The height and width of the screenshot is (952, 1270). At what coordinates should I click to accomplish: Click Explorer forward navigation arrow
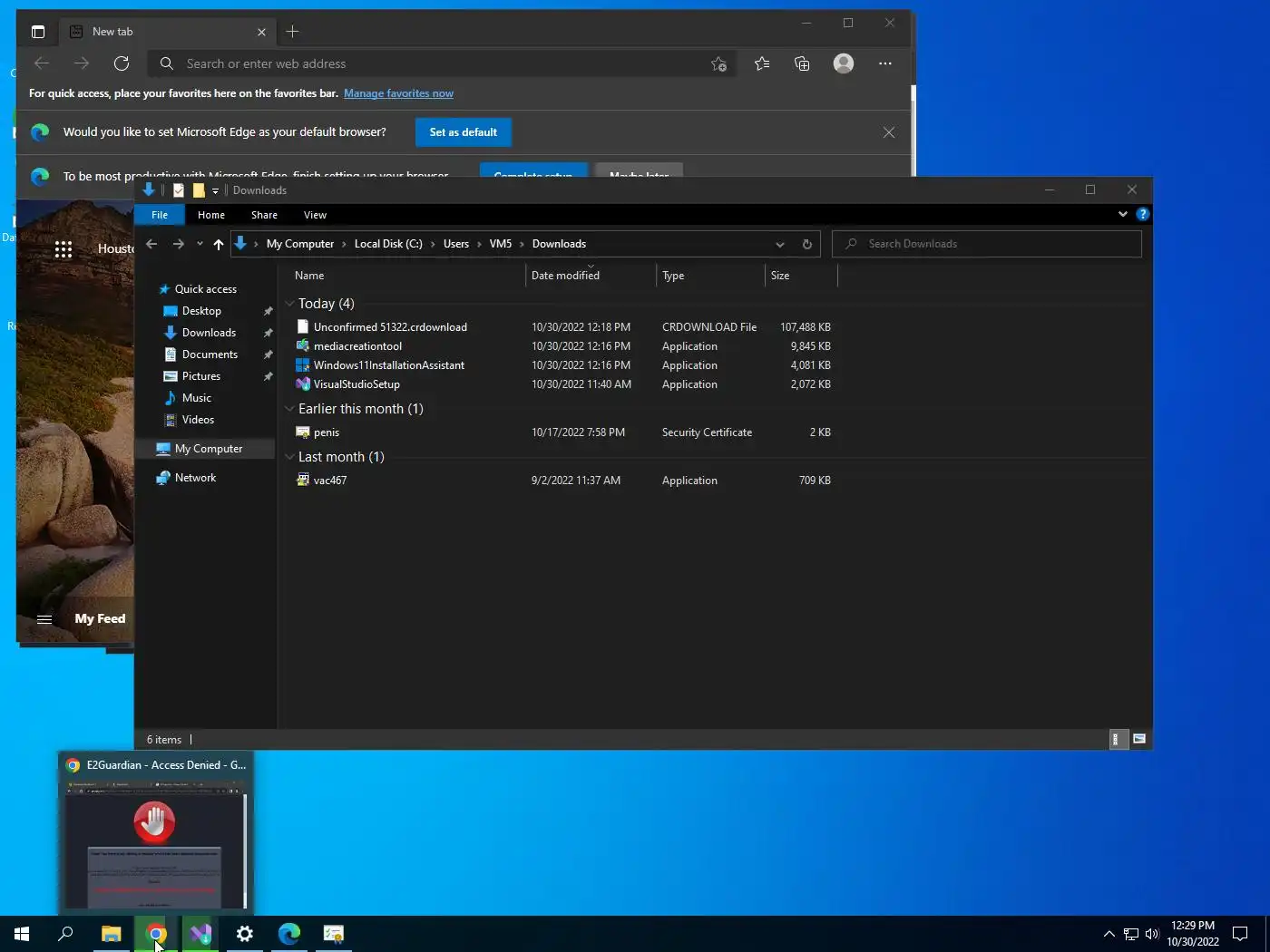point(179,244)
